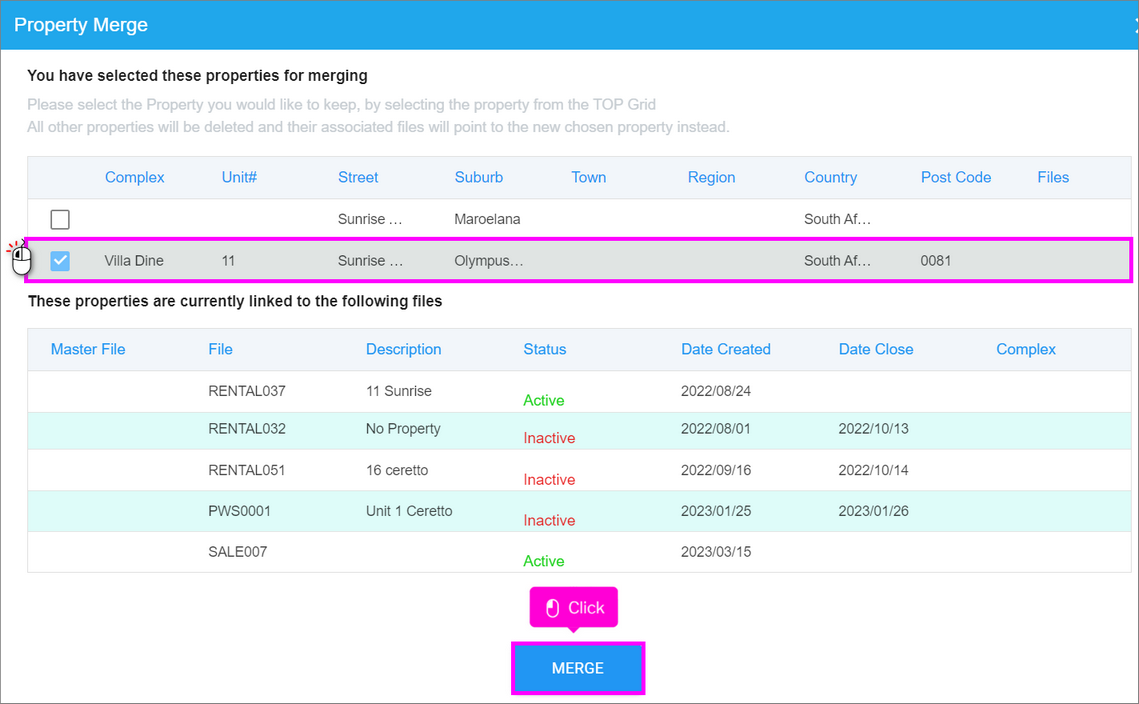Click close date 2023/01/26
This screenshot has height=704, width=1139.
[874, 511]
